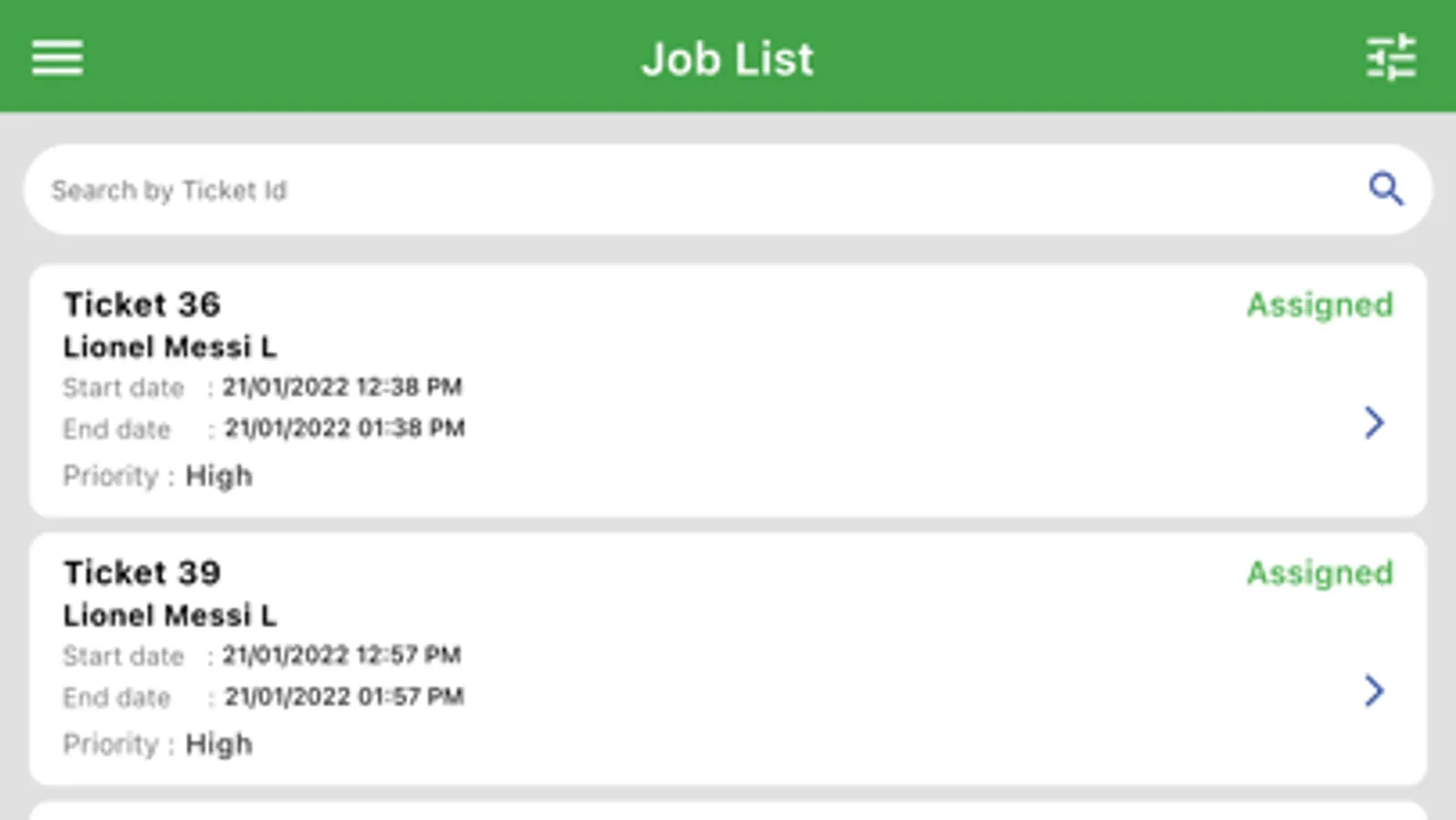Tap High priority on Ticket 36
The width and height of the screenshot is (1456, 820).
tap(219, 476)
